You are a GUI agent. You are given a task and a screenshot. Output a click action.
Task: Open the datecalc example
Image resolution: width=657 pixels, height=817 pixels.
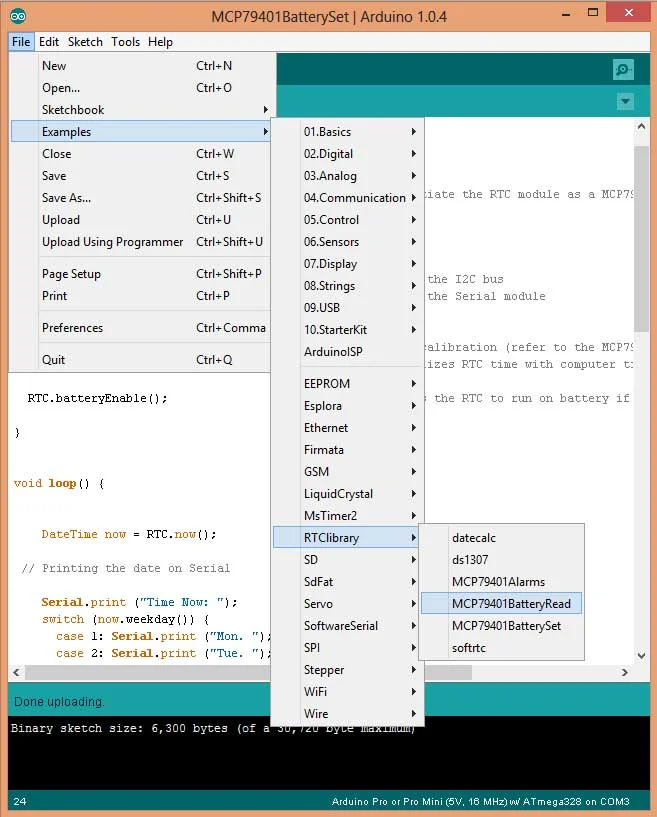coord(502,538)
